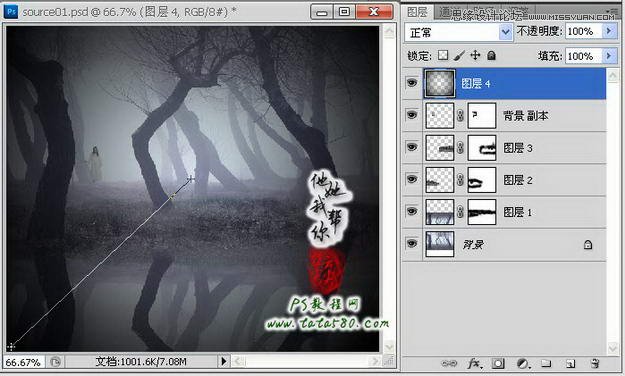Click the lock image pixels brush icon
Image resolution: width=625 pixels, height=376 pixels.
(x=459, y=55)
